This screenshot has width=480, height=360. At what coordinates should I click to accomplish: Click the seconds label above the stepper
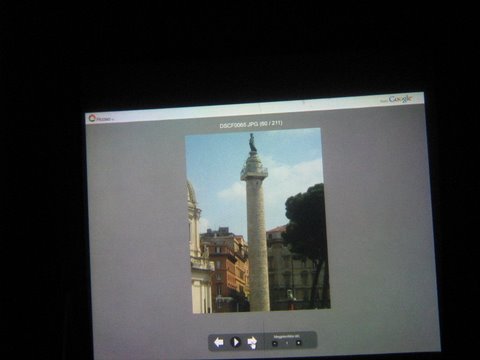(x=287, y=336)
